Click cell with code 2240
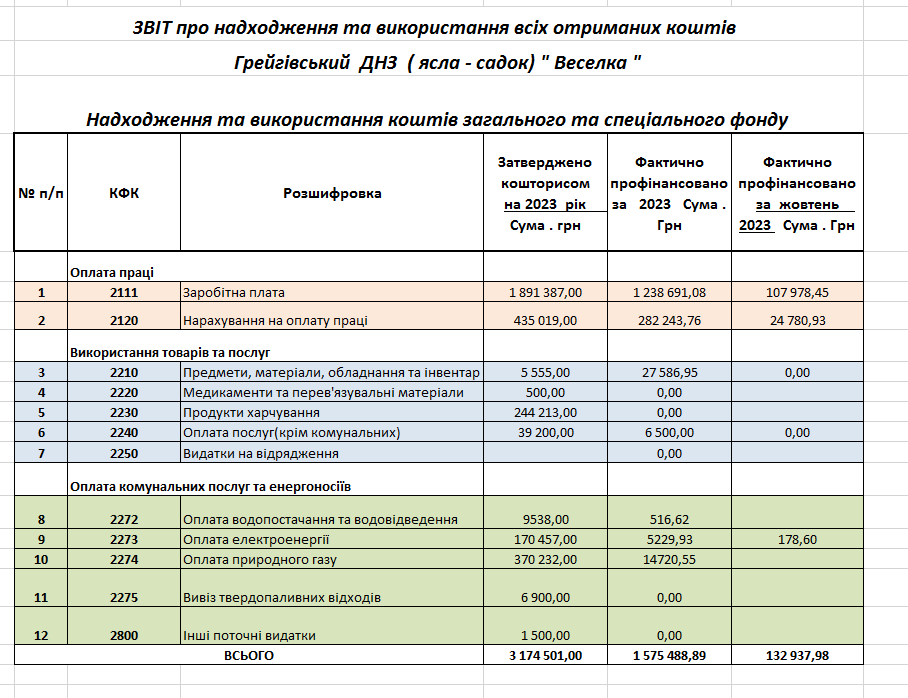Viewport: 908px width, 698px height. click(x=124, y=433)
